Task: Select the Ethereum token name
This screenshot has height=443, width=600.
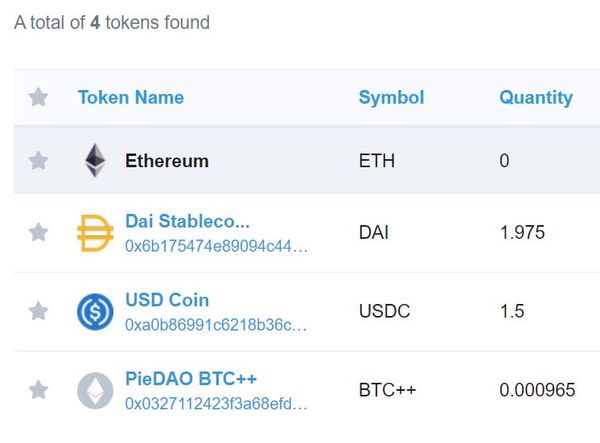Action: click(167, 160)
